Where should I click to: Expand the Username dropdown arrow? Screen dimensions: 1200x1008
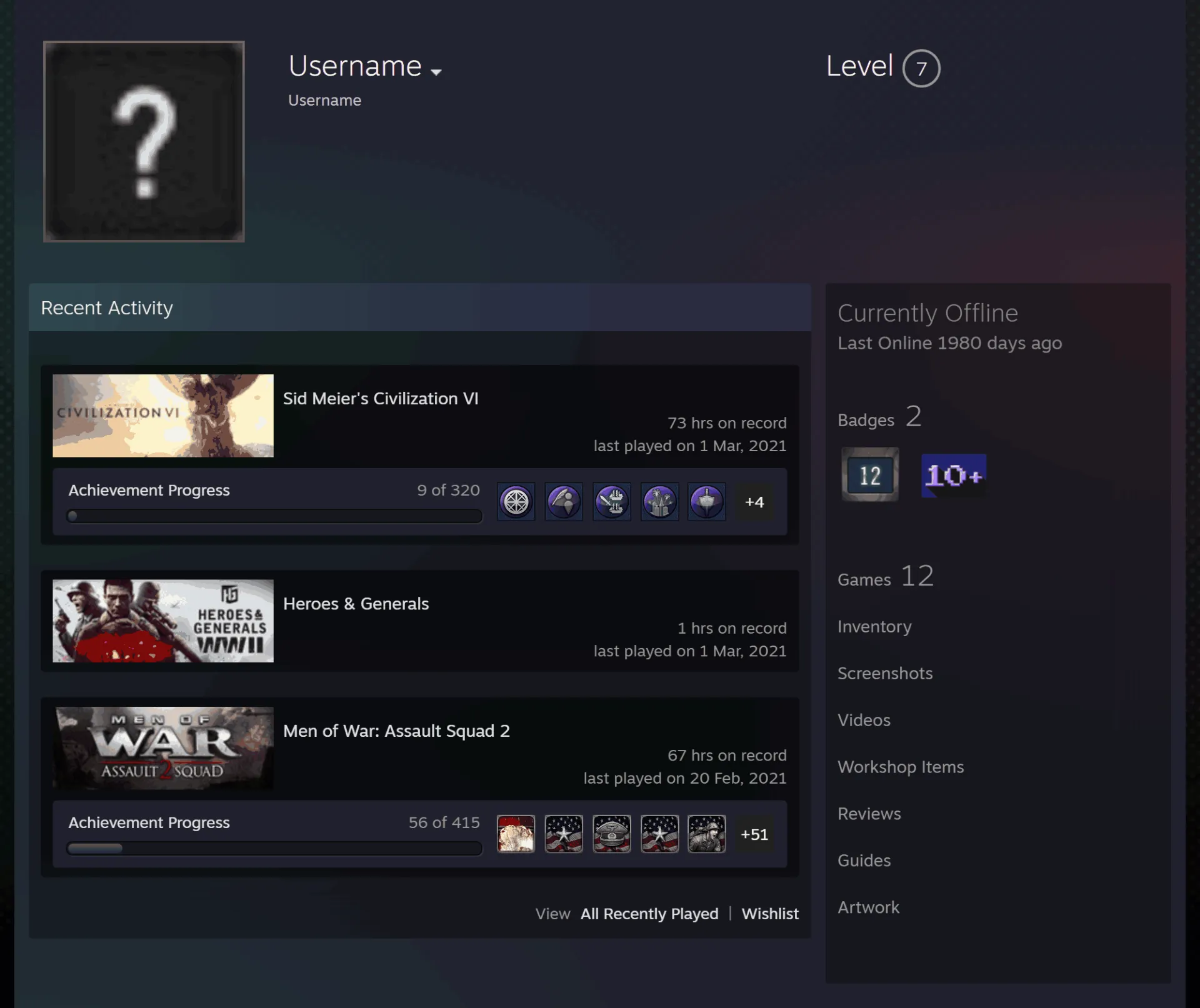point(436,72)
